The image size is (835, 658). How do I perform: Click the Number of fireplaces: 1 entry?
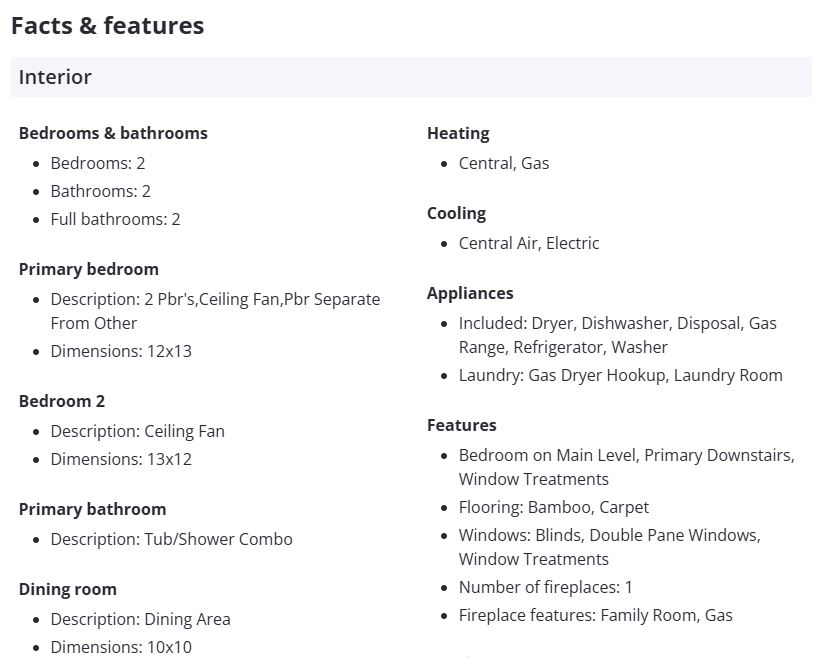[545, 587]
